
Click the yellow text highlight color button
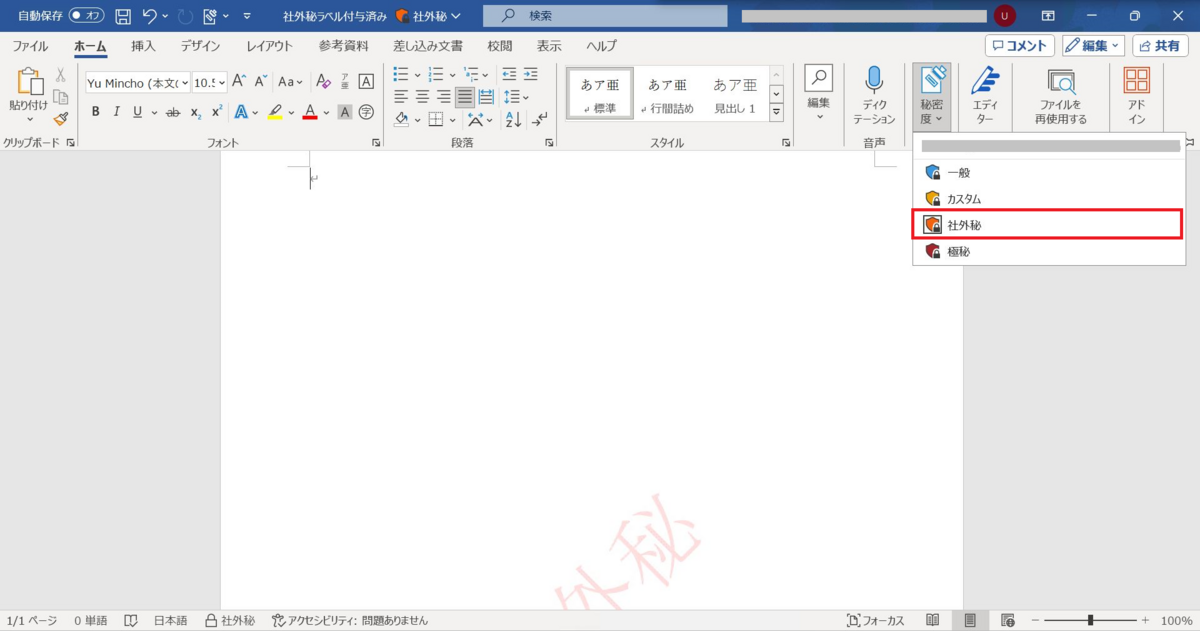tap(275, 112)
